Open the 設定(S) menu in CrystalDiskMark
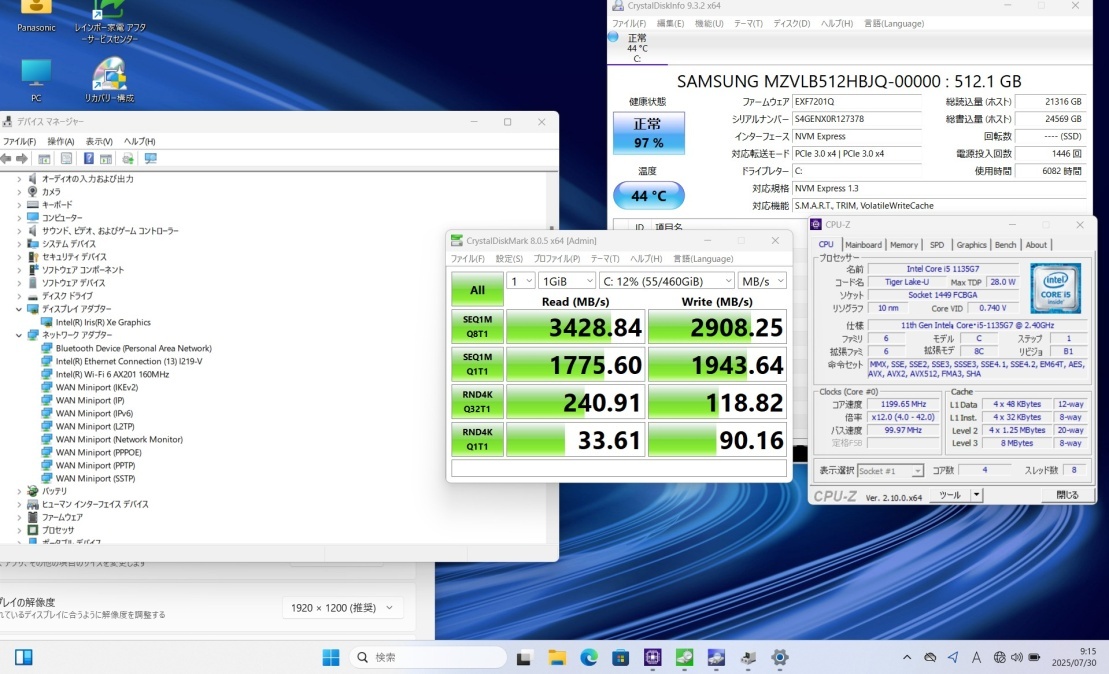 509,259
